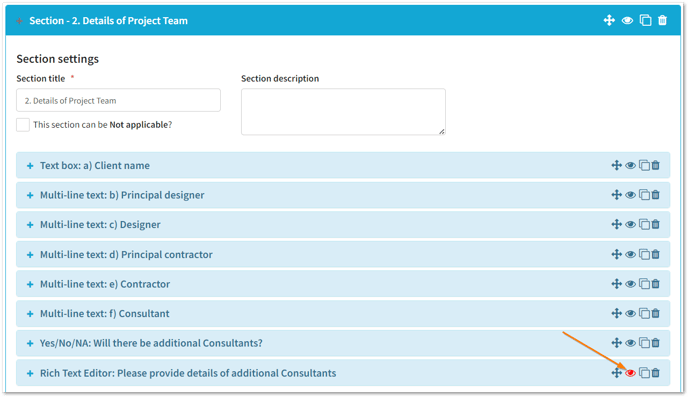
Task: Copy the Principal designer field
Action: (644, 195)
